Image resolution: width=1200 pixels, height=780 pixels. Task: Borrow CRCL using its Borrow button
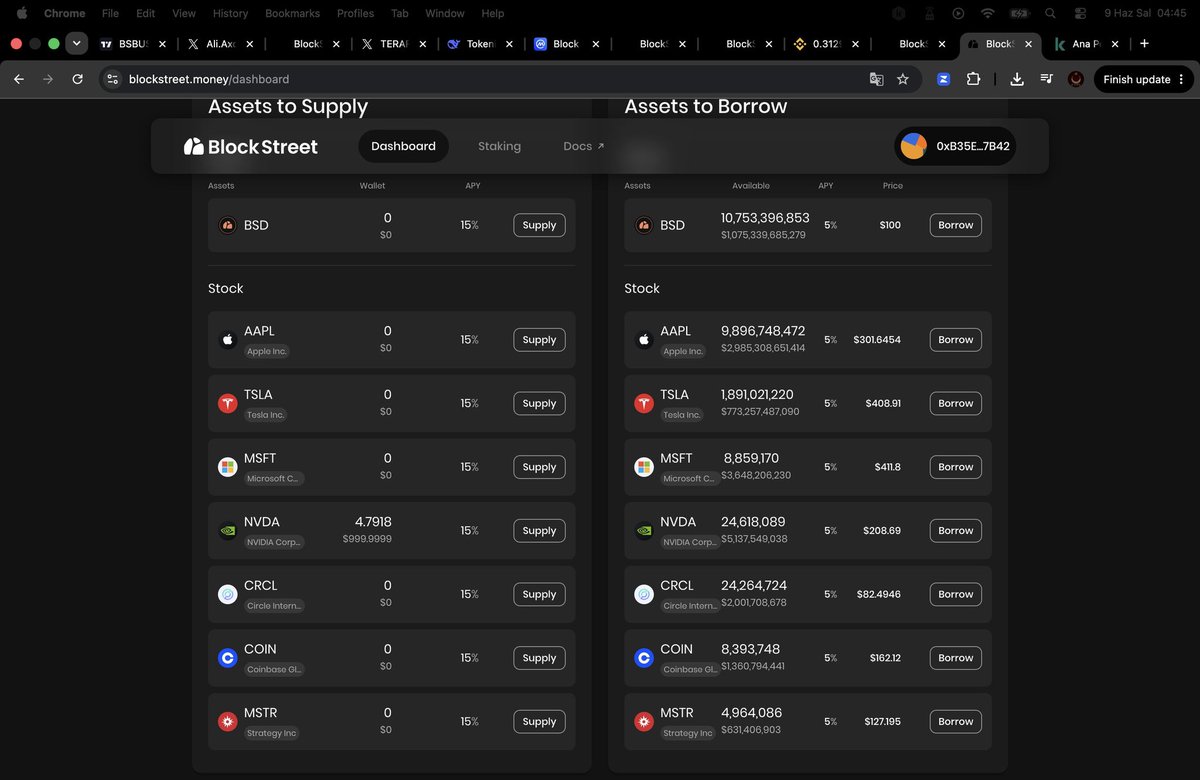pos(955,594)
